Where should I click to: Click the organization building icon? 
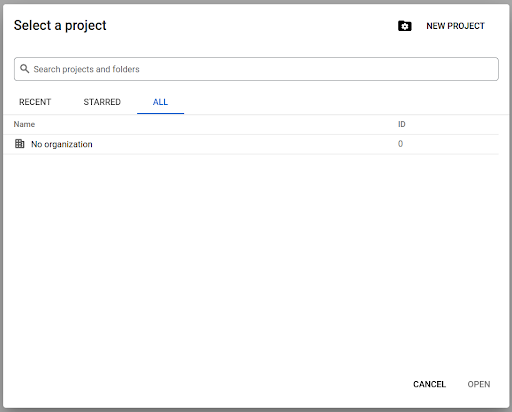click(x=20, y=144)
